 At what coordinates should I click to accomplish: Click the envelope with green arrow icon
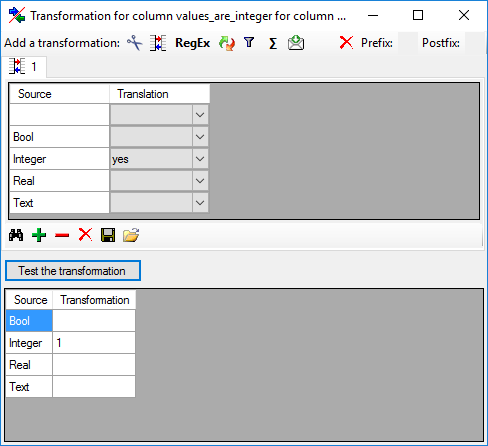[296, 43]
